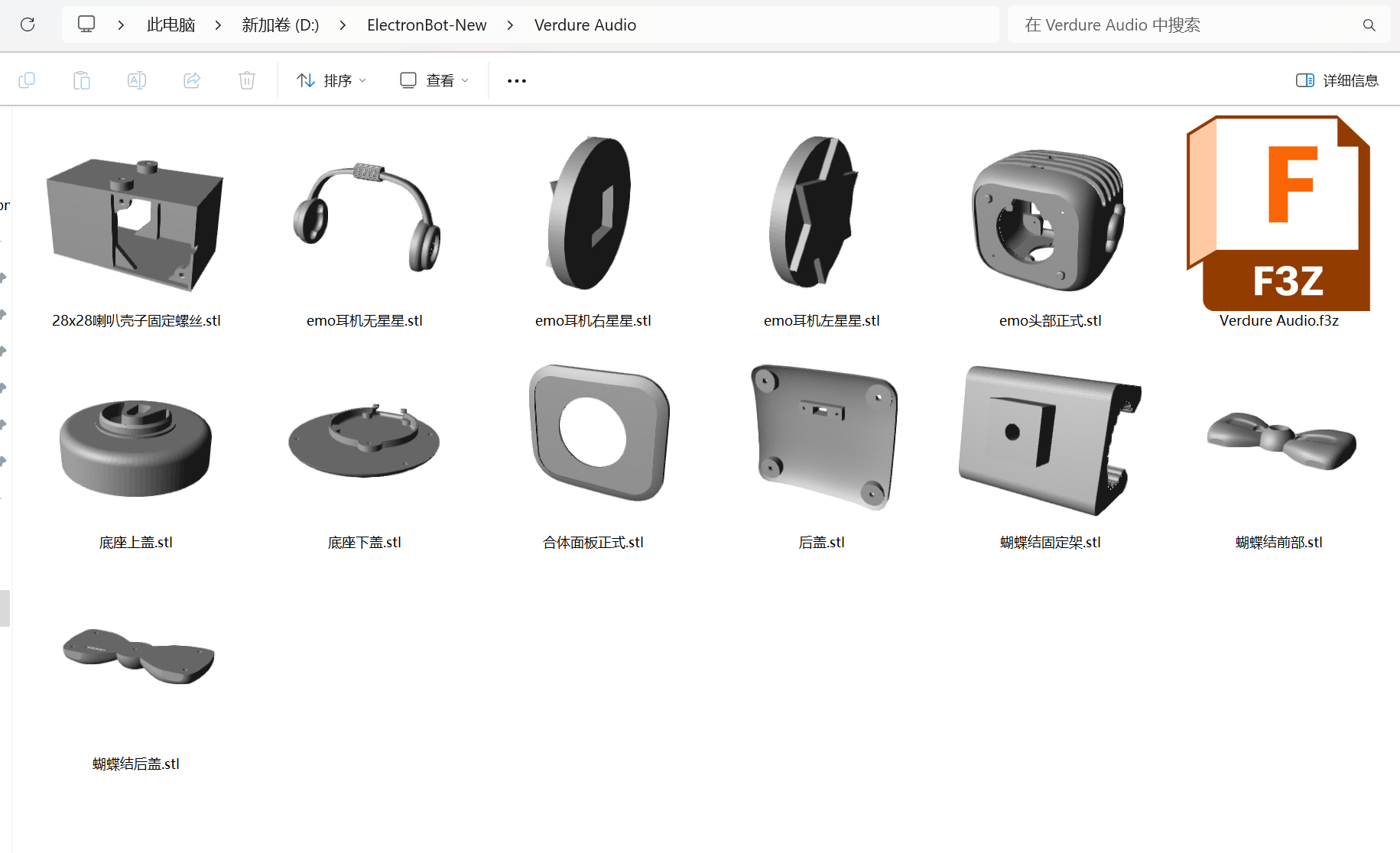Toggle the 详细信息 details pane
Image resolution: width=1400 pixels, height=853 pixels.
click(1337, 80)
